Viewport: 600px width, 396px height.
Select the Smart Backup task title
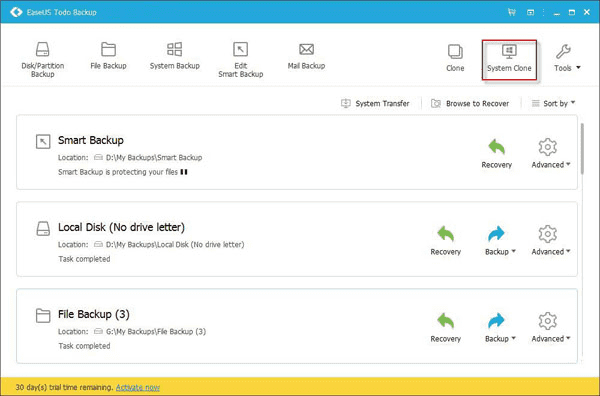coord(91,140)
